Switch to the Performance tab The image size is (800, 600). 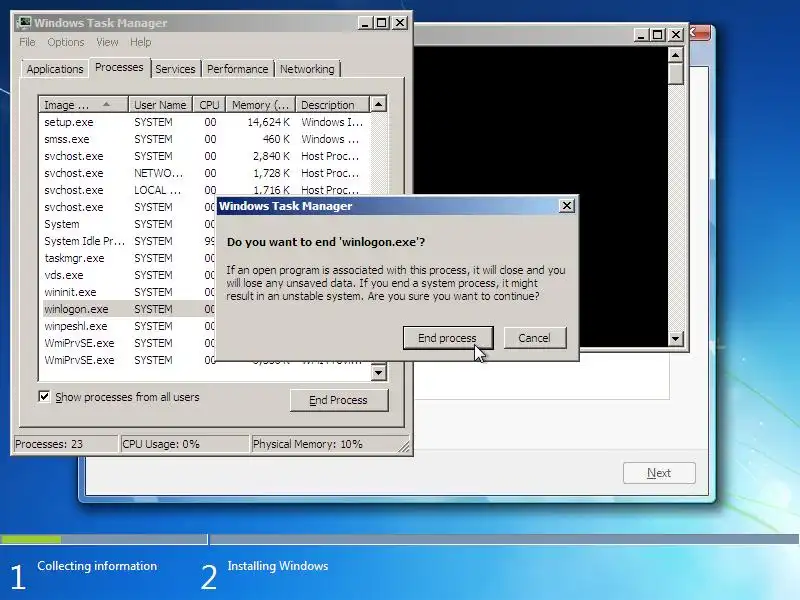(x=237, y=69)
